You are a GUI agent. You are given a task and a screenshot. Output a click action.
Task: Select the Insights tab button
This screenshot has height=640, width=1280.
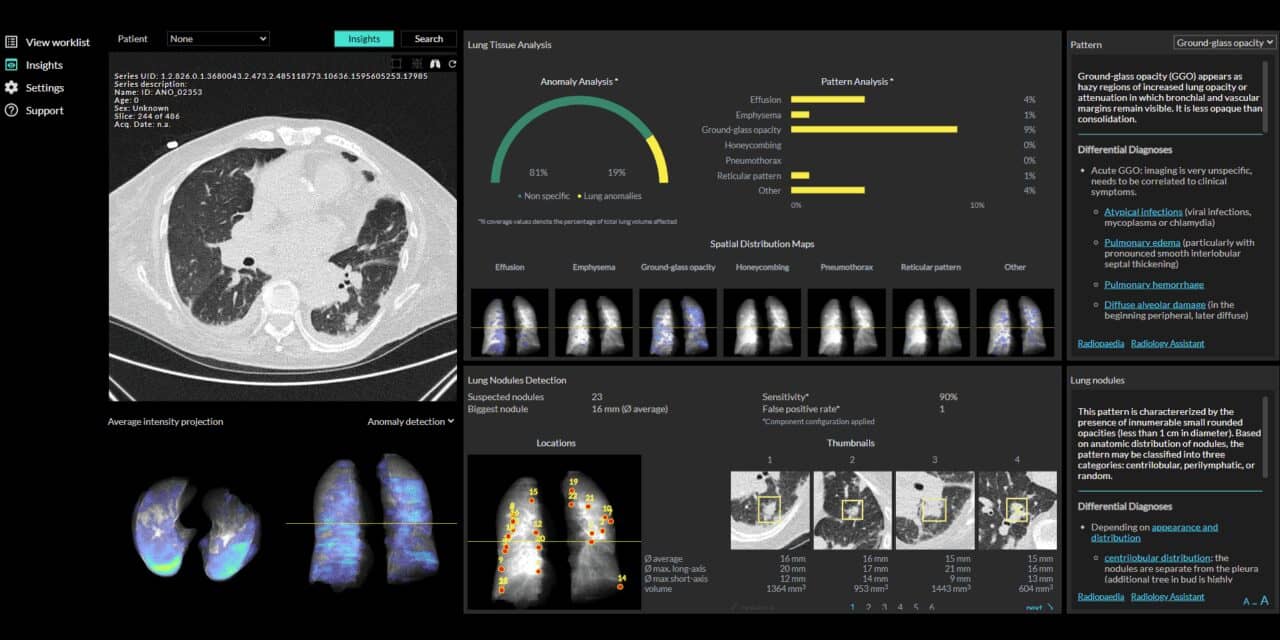pyautogui.click(x=364, y=39)
